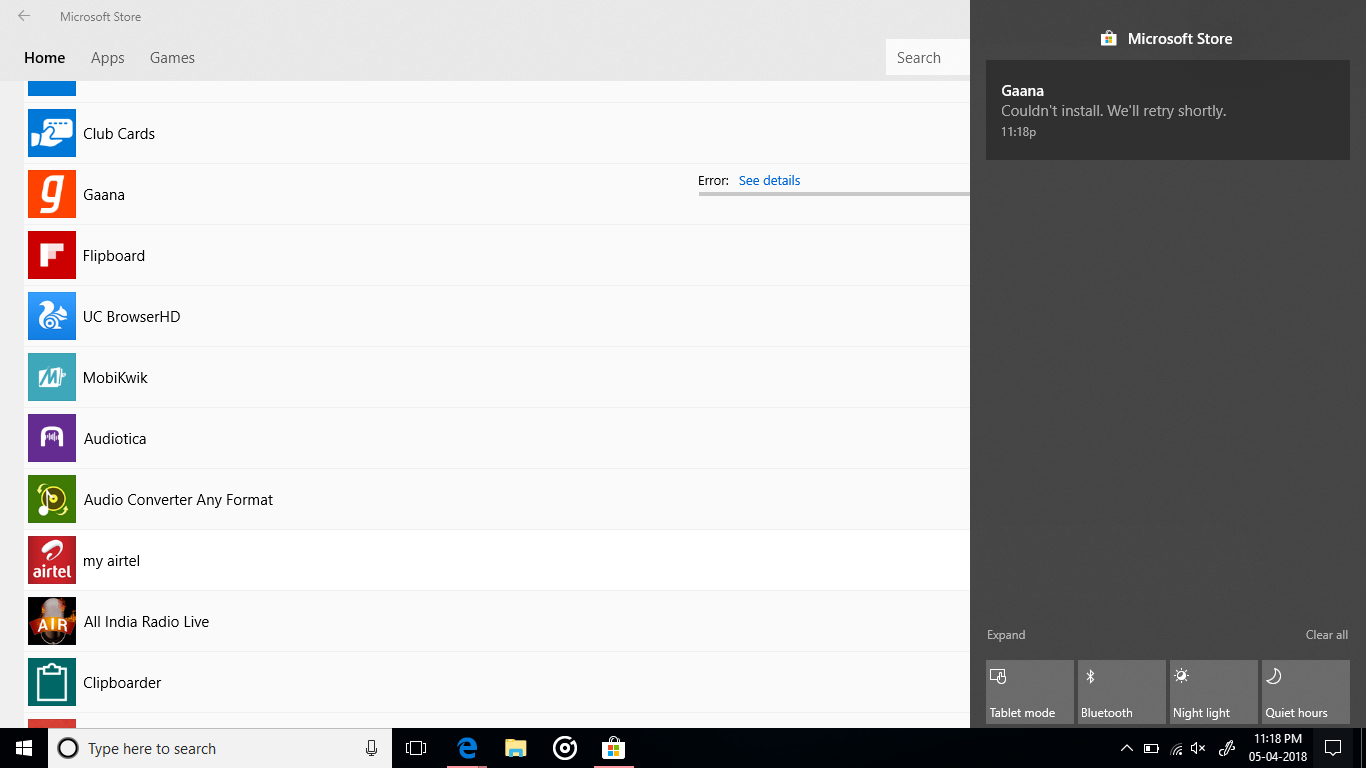
Task: Click the All India Radio Live icon
Action: [52, 621]
